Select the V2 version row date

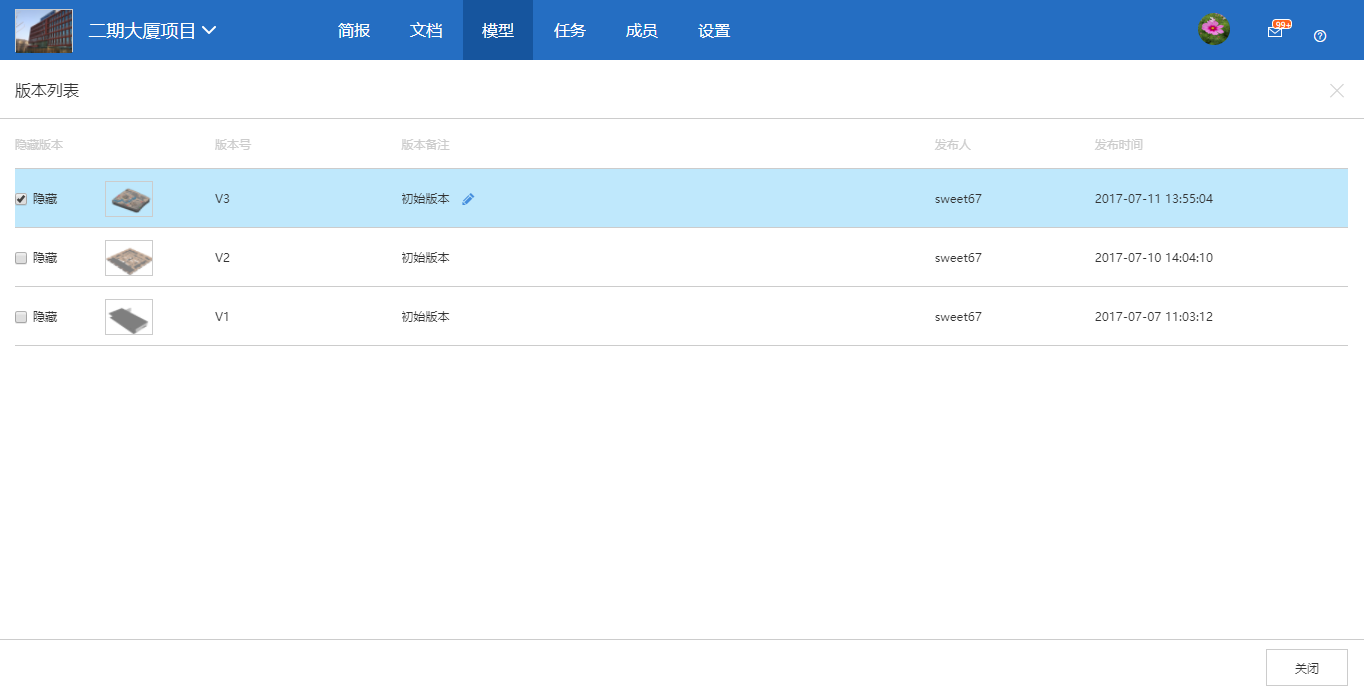click(x=1153, y=258)
